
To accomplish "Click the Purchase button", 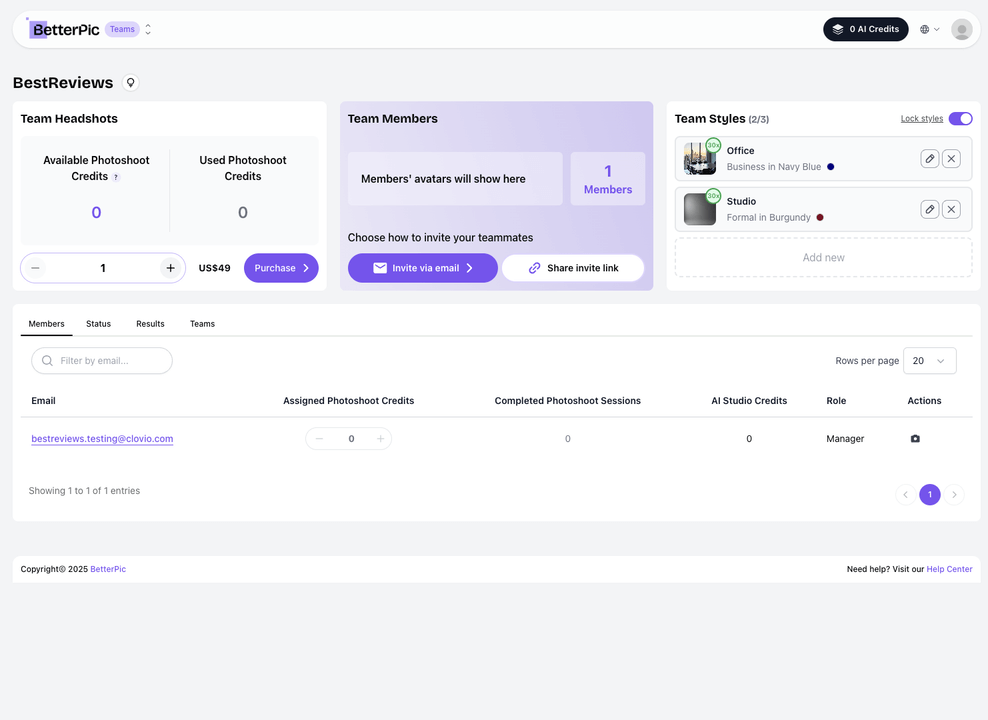I will [281, 268].
